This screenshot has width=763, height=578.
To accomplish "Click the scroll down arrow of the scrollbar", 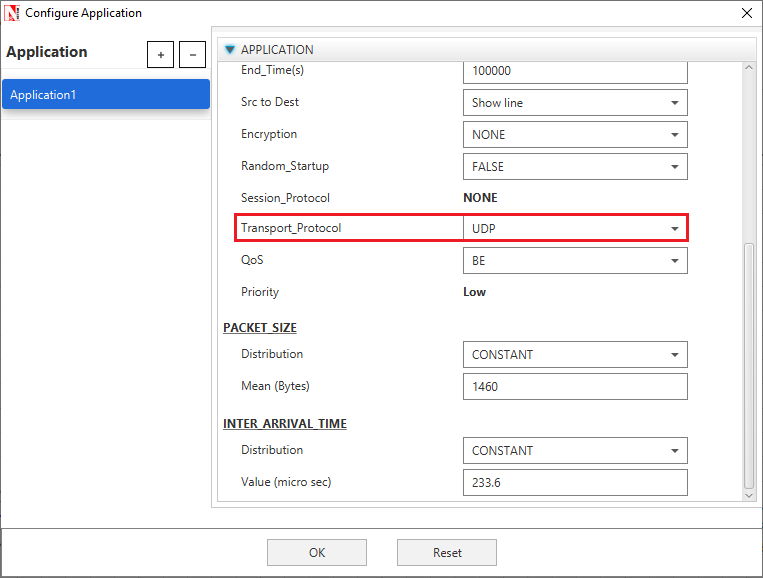I will click(749, 494).
